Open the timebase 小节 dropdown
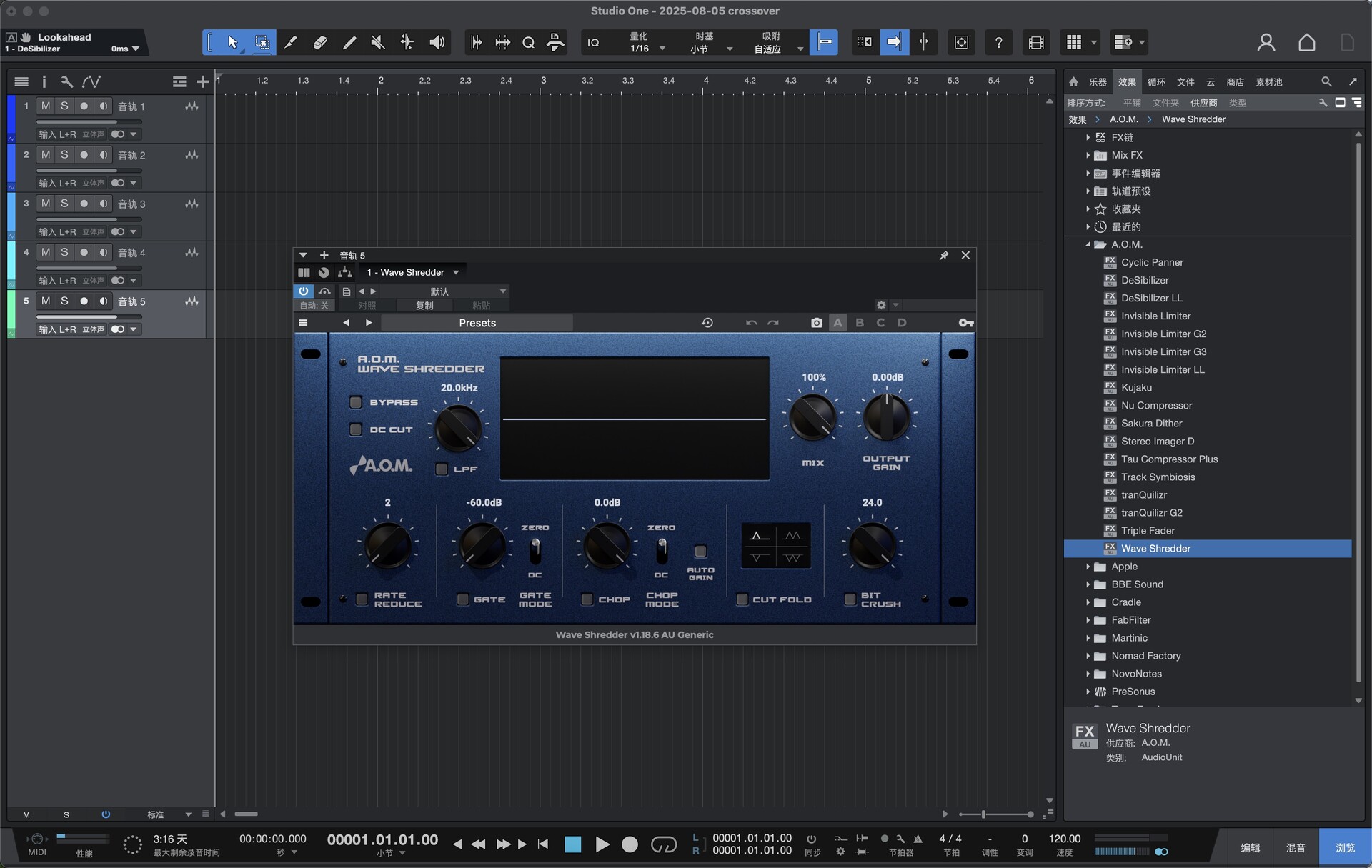The height and width of the screenshot is (868, 1372). point(711,43)
